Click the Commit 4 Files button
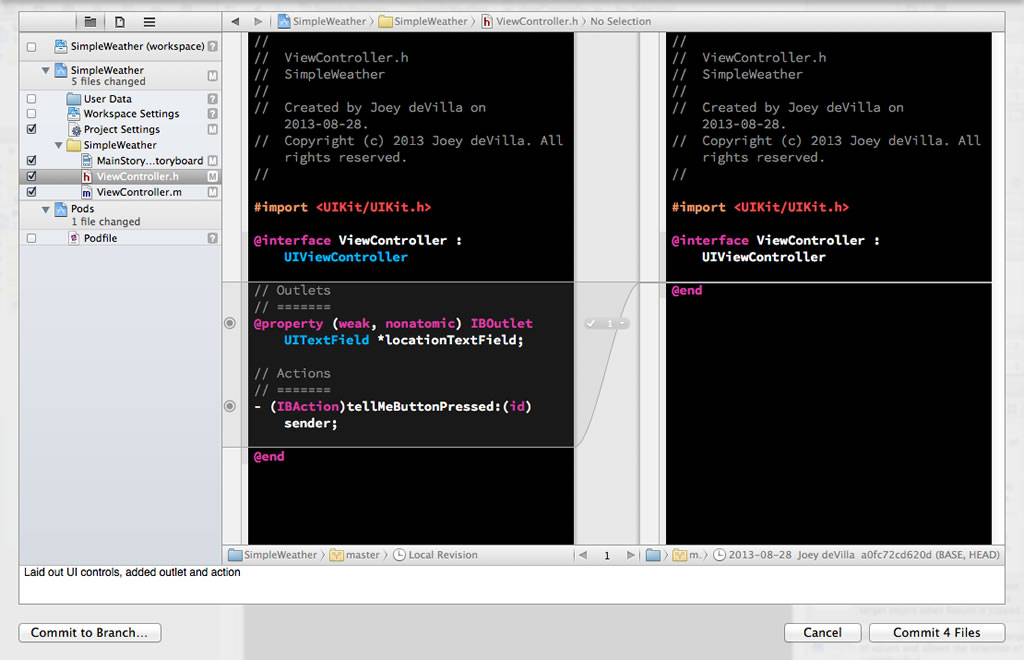The image size is (1024, 660). coord(936,633)
